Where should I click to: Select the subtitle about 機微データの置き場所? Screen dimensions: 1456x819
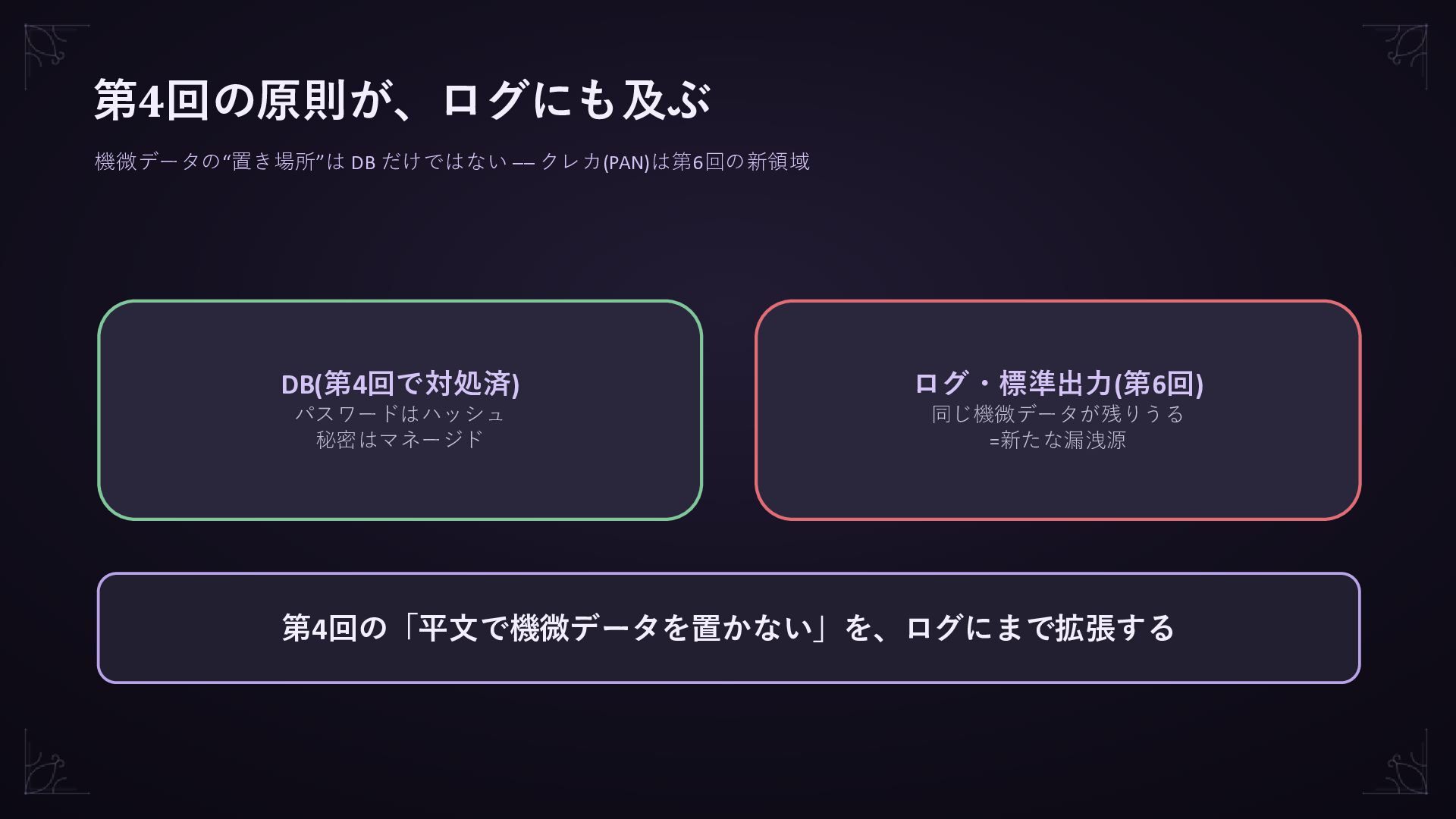(452, 162)
